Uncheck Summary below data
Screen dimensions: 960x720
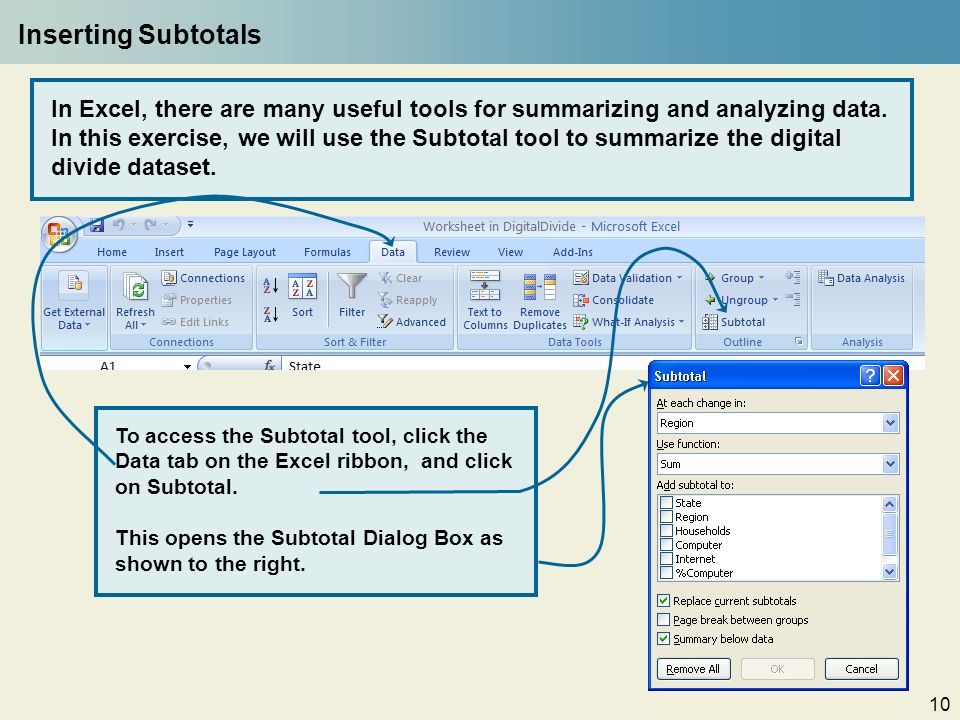[663, 639]
